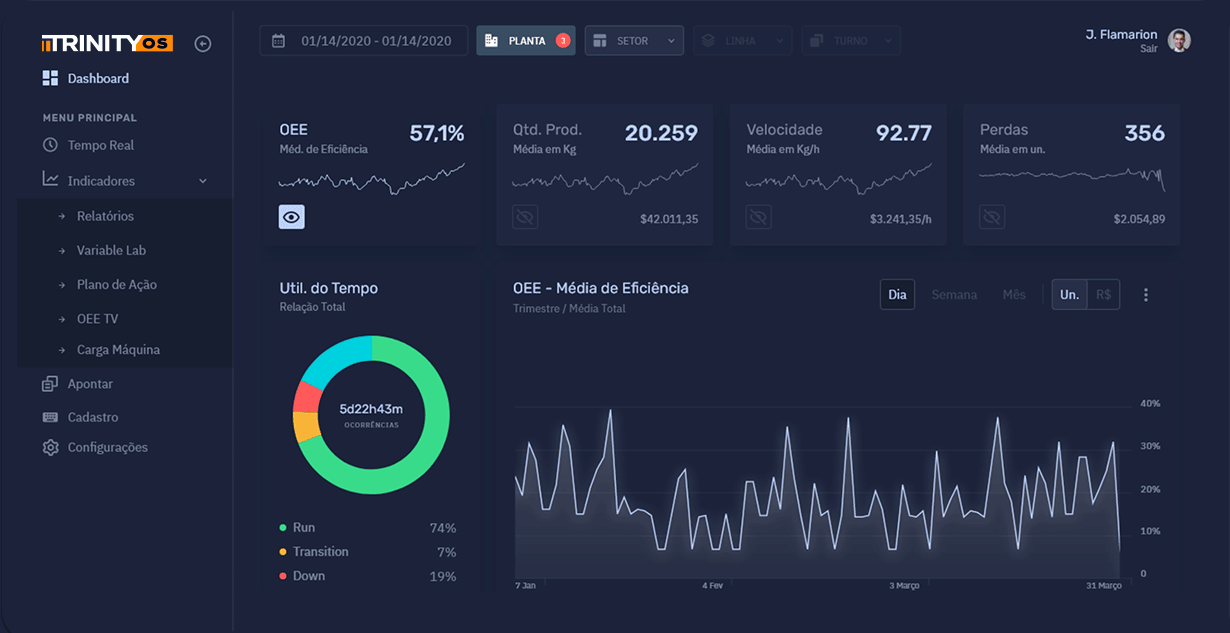1230x633 pixels.
Task: Toggle visibility on Velocidade card
Action: coord(758,217)
